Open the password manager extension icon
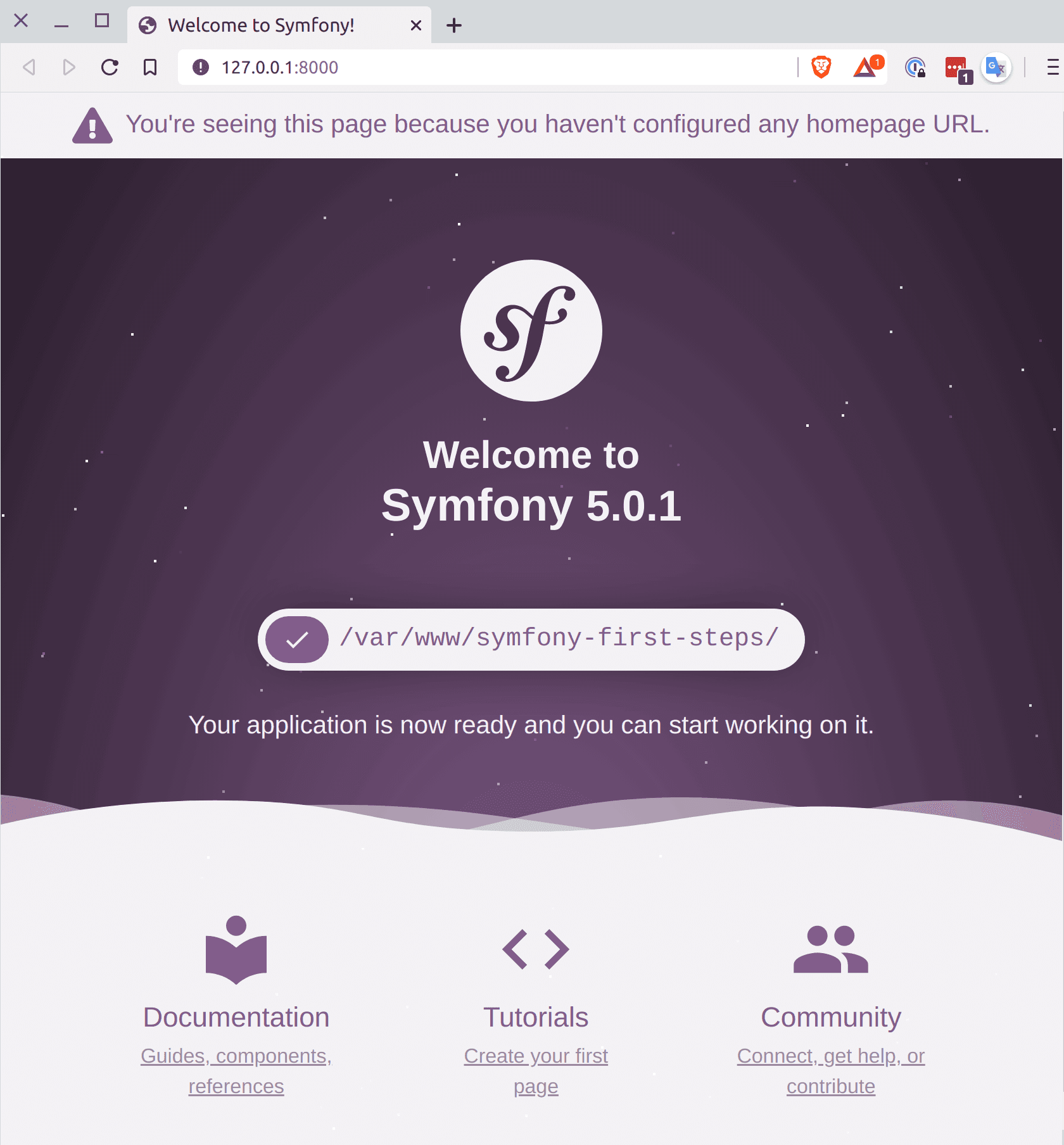Image resolution: width=1064 pixels, height=1145 pixels. 916,67
